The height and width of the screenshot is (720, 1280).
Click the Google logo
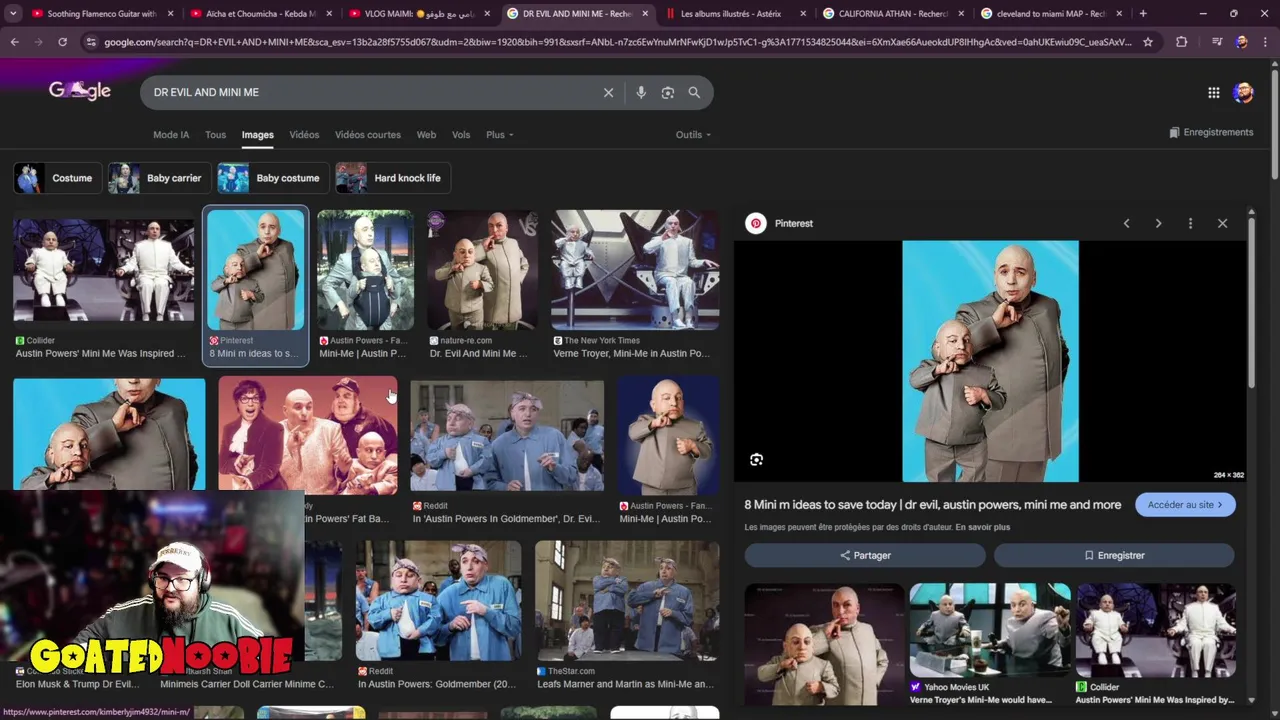pyautogui.click(x=80, y=91)
